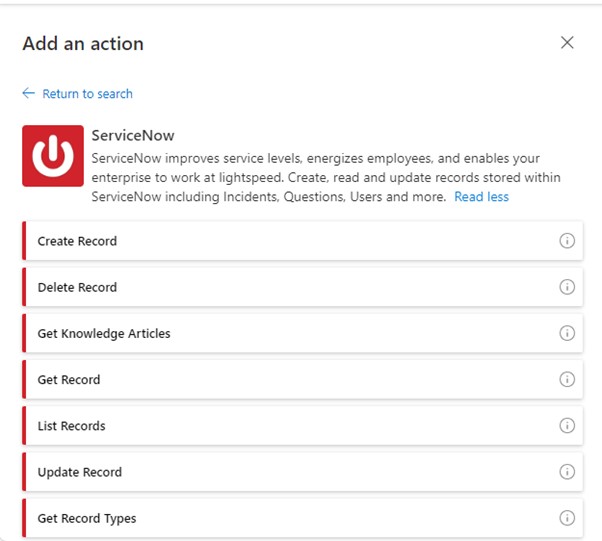
Task: Pick the Get Record Types action
Action: point(87,518)
